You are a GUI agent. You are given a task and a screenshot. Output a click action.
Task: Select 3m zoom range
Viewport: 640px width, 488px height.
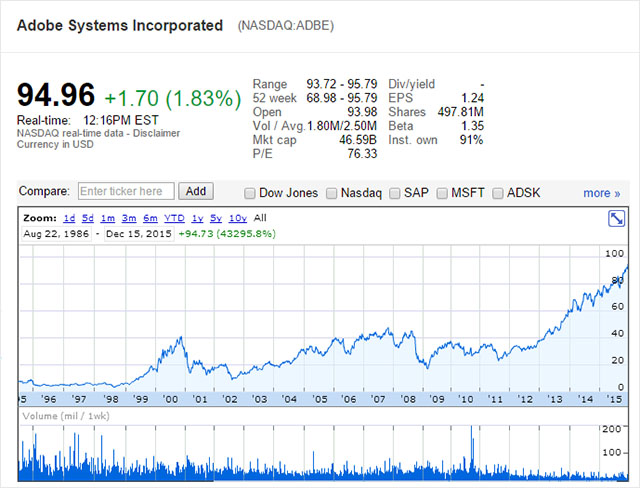tap(129, 218)
